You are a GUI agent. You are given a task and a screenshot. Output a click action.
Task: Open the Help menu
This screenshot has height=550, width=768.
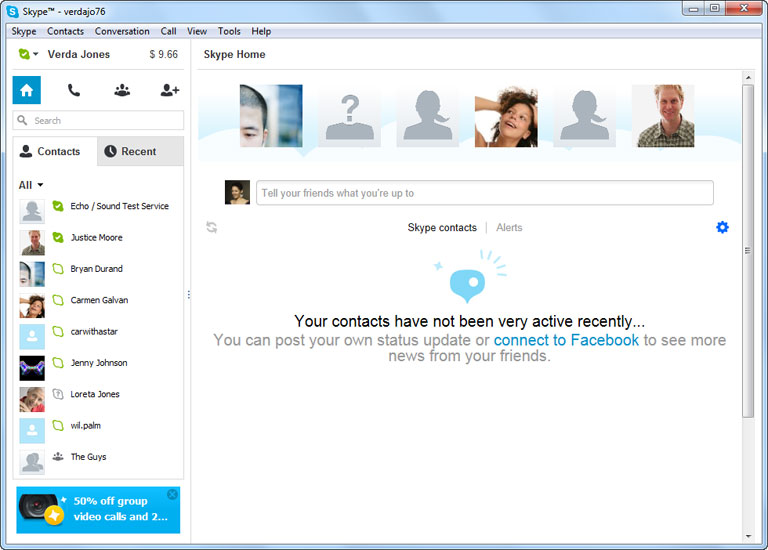[x=261, y=31]
